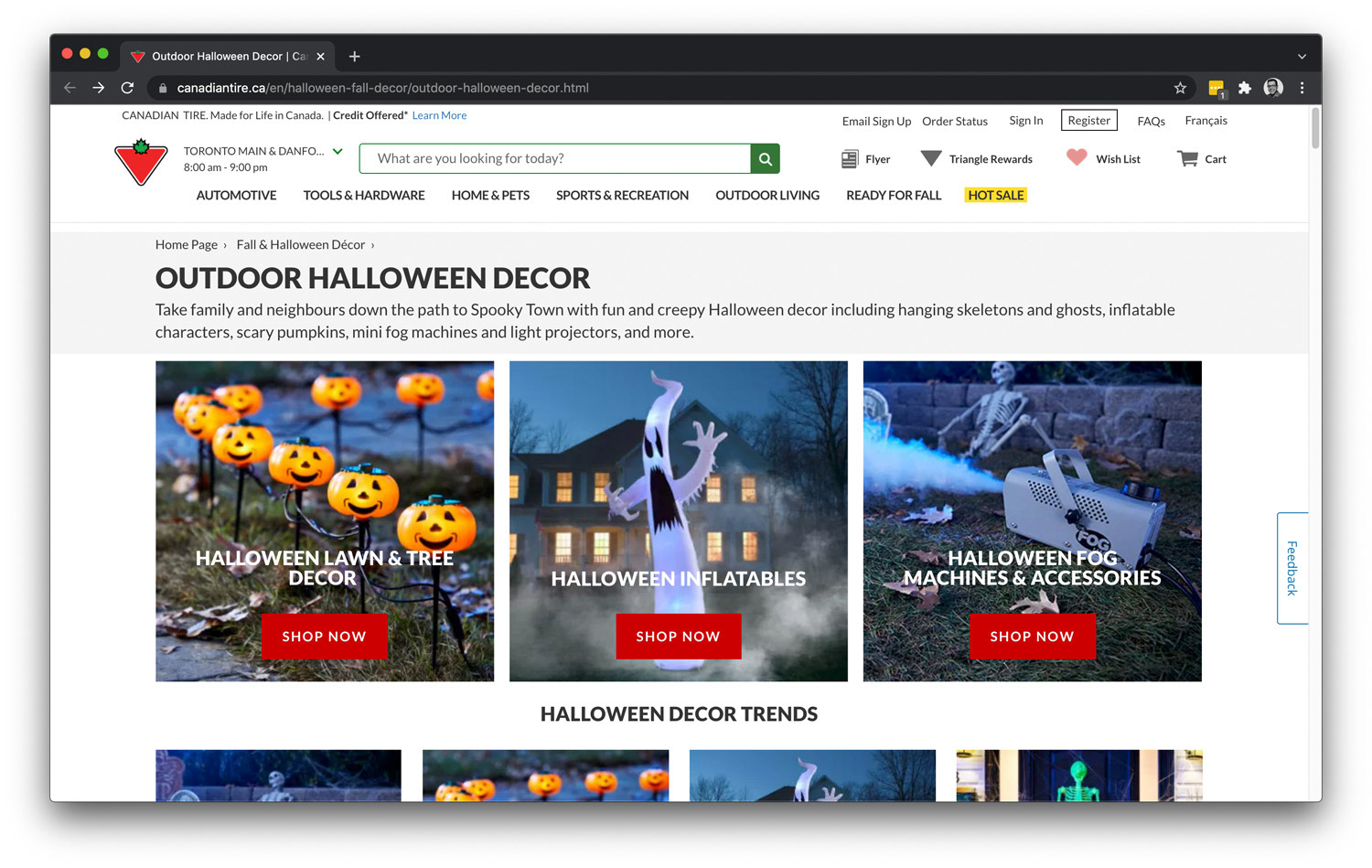This screenshot has width=1372, height=868.
Task: Open the Extensions puzzle icon
Action: (1245, 88)
